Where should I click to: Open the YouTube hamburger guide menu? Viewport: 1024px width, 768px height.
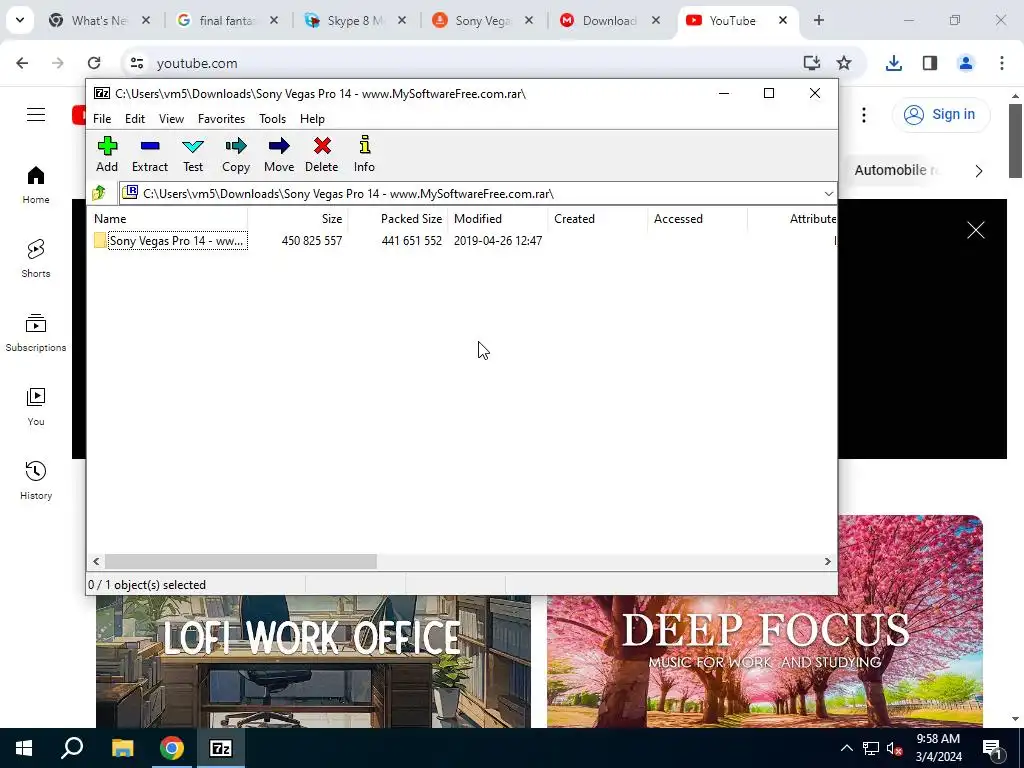pyautogui.click(x=36, y=115)
